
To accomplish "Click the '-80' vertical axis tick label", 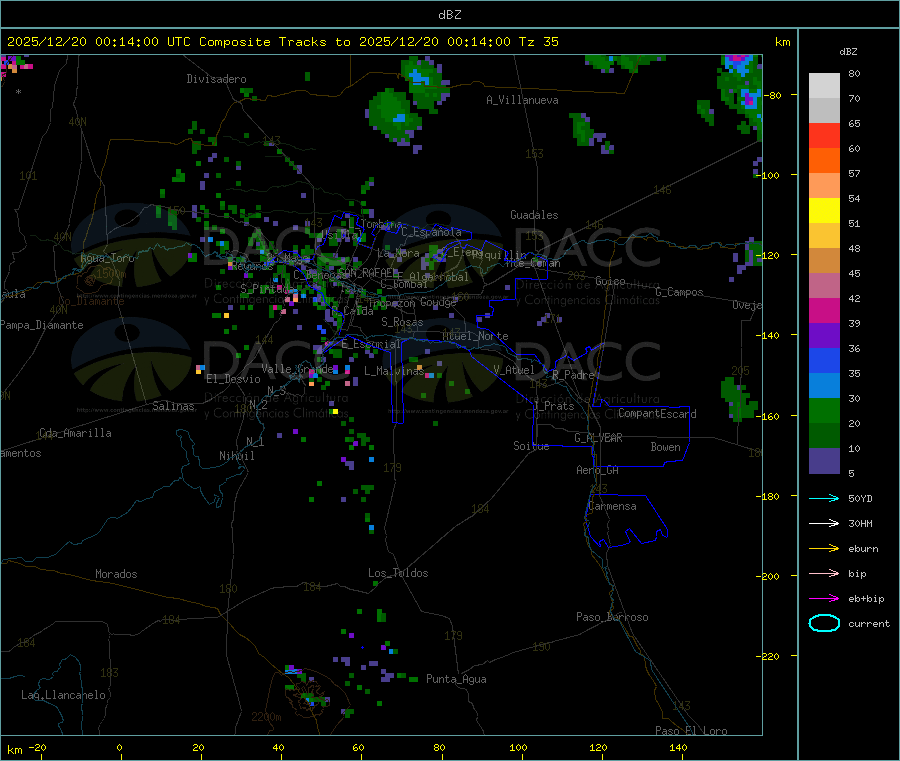I will point(774,95).
